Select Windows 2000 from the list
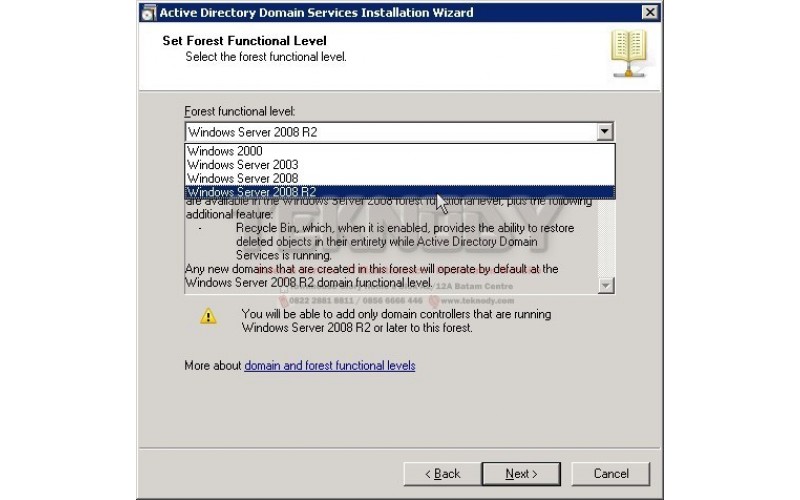Image resolution: width=800 pixels, height=500 pixels. pos(399,151)
